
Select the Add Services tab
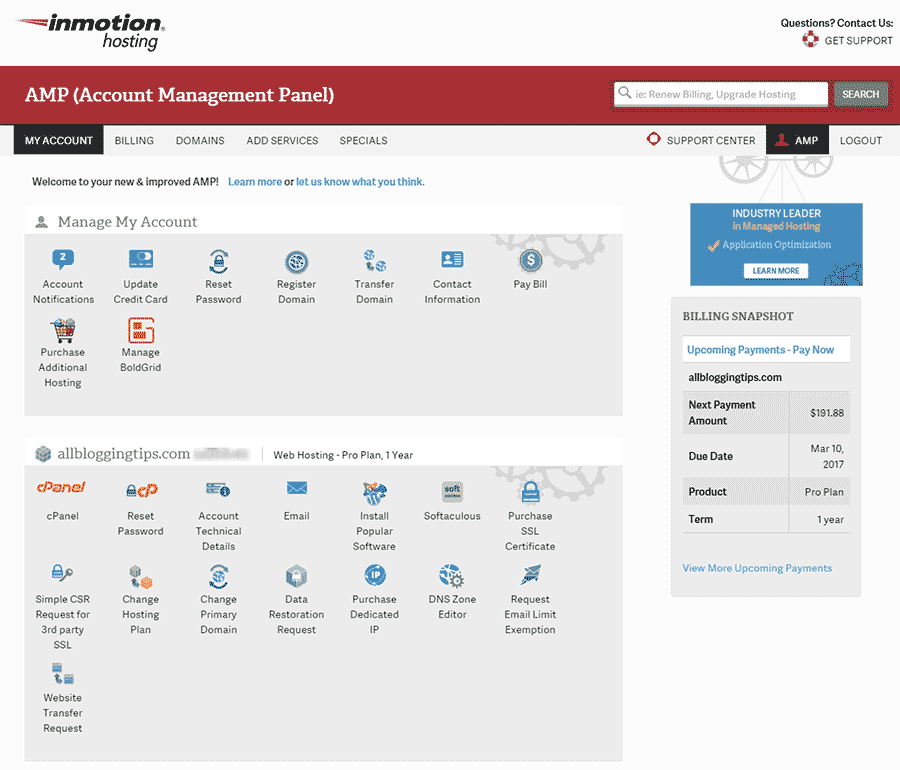coord(282,141)
